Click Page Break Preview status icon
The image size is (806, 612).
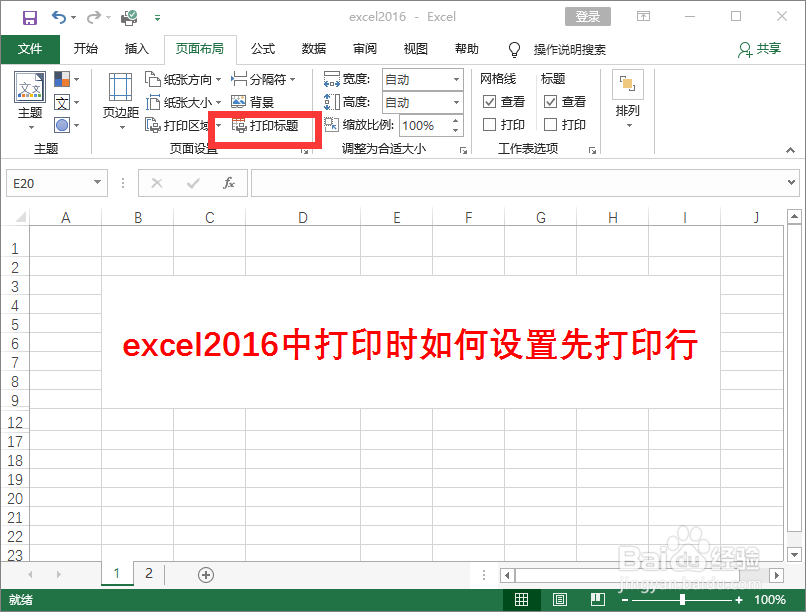pos(597,599)
